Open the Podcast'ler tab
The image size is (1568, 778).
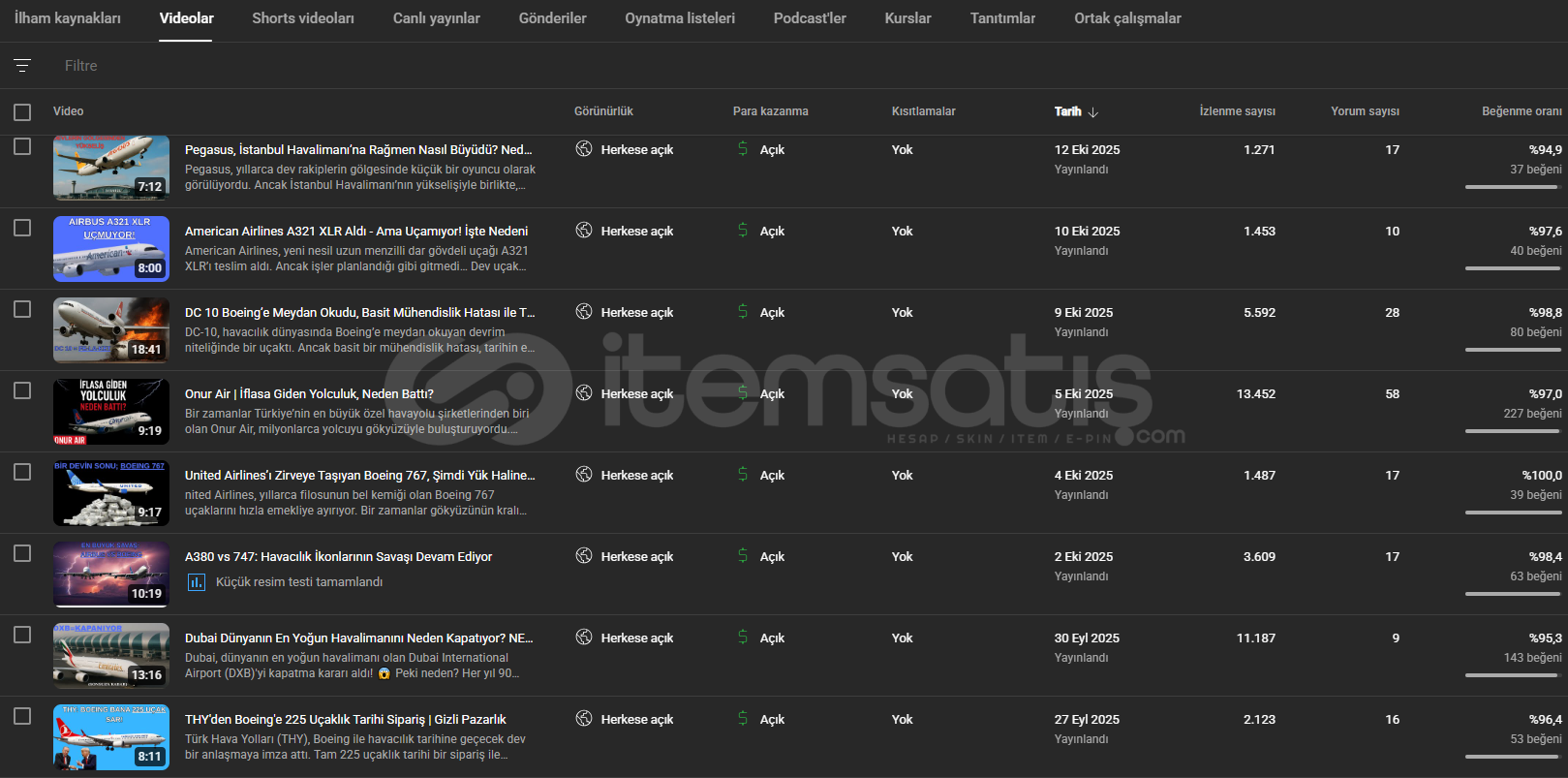coord(810,18)
